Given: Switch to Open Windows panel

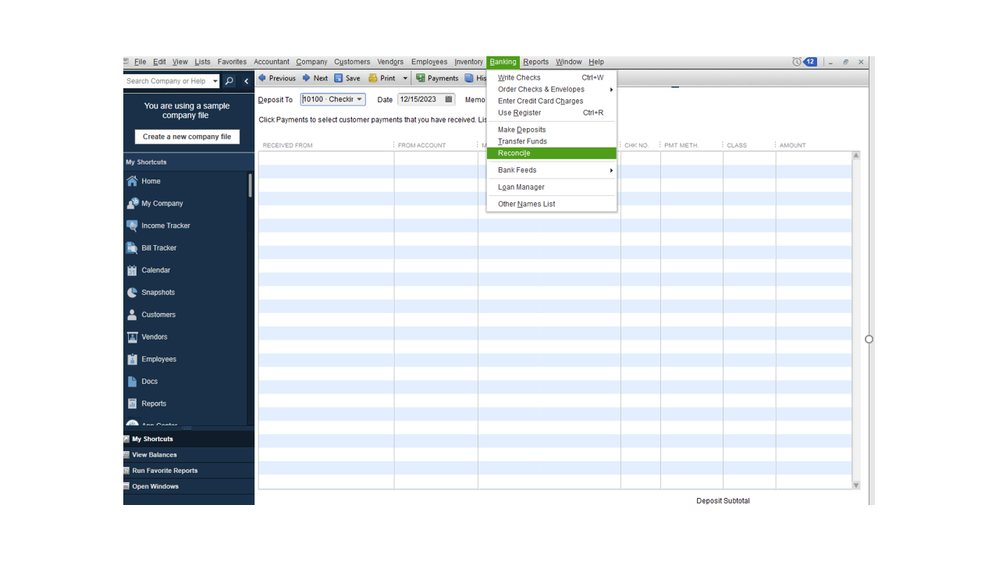Looking at the screenshot, I should [189, 487].
